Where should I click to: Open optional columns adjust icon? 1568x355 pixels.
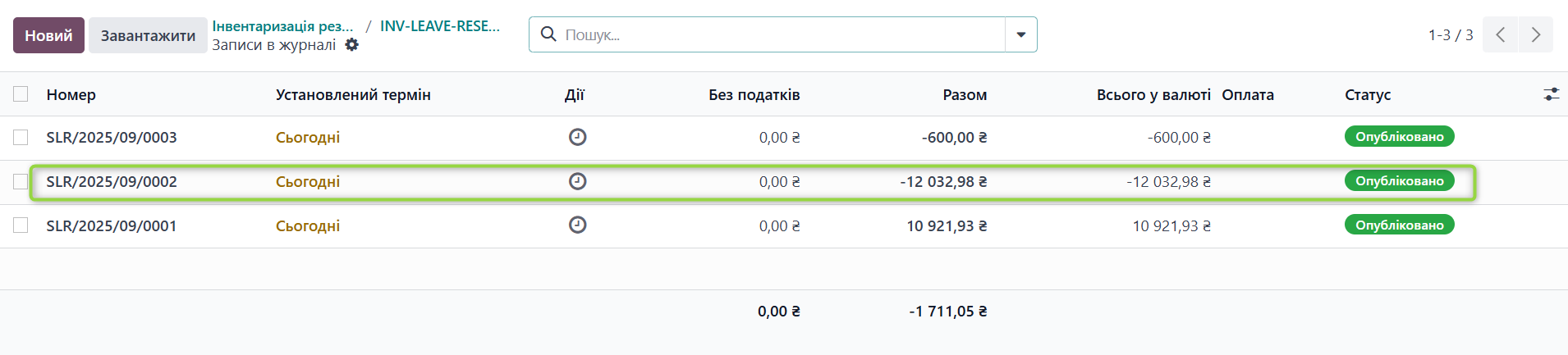[x=1551, y=94]
